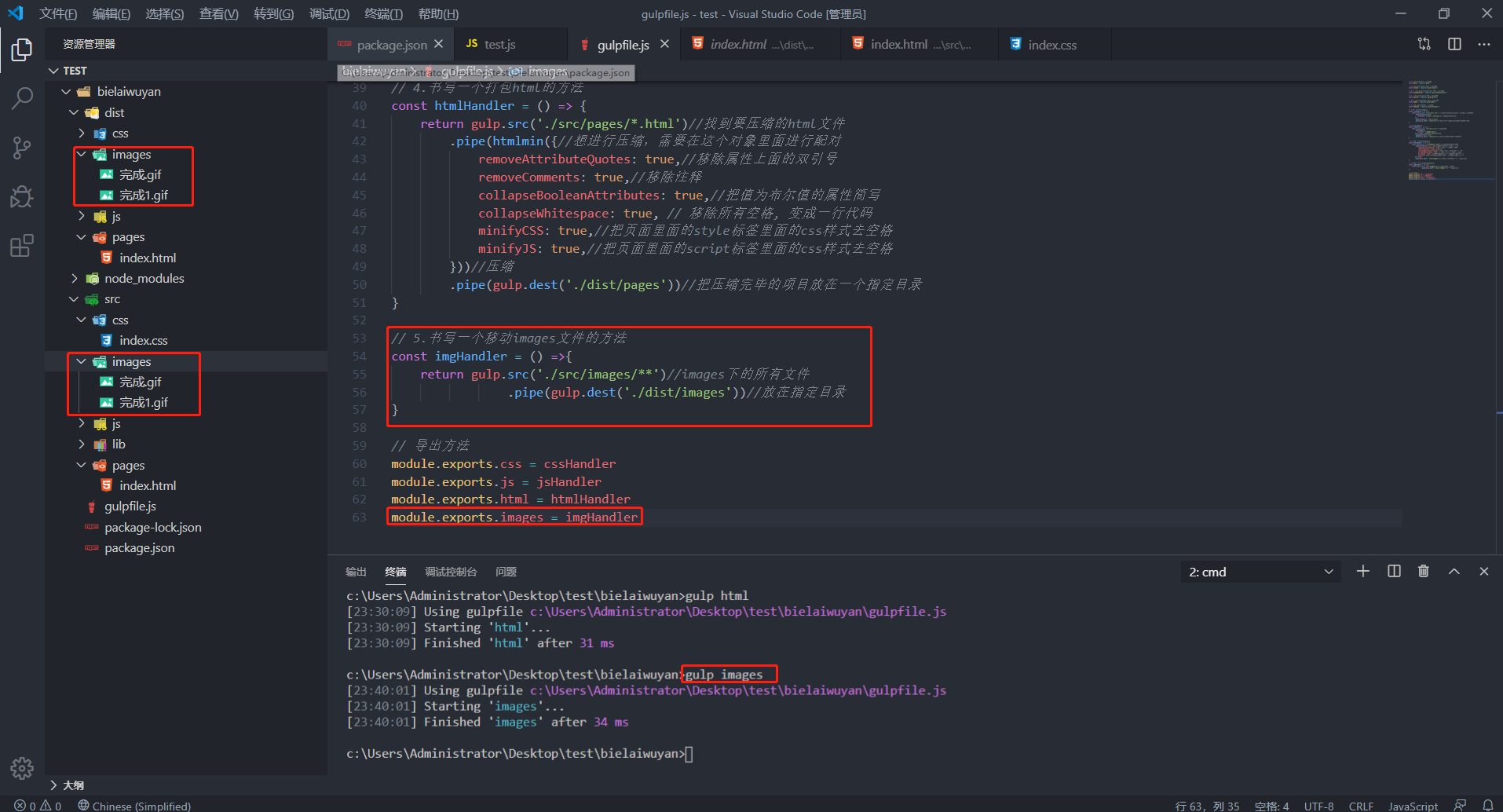
Task: Create a new terminal with plus icon
Action: 1363,572
